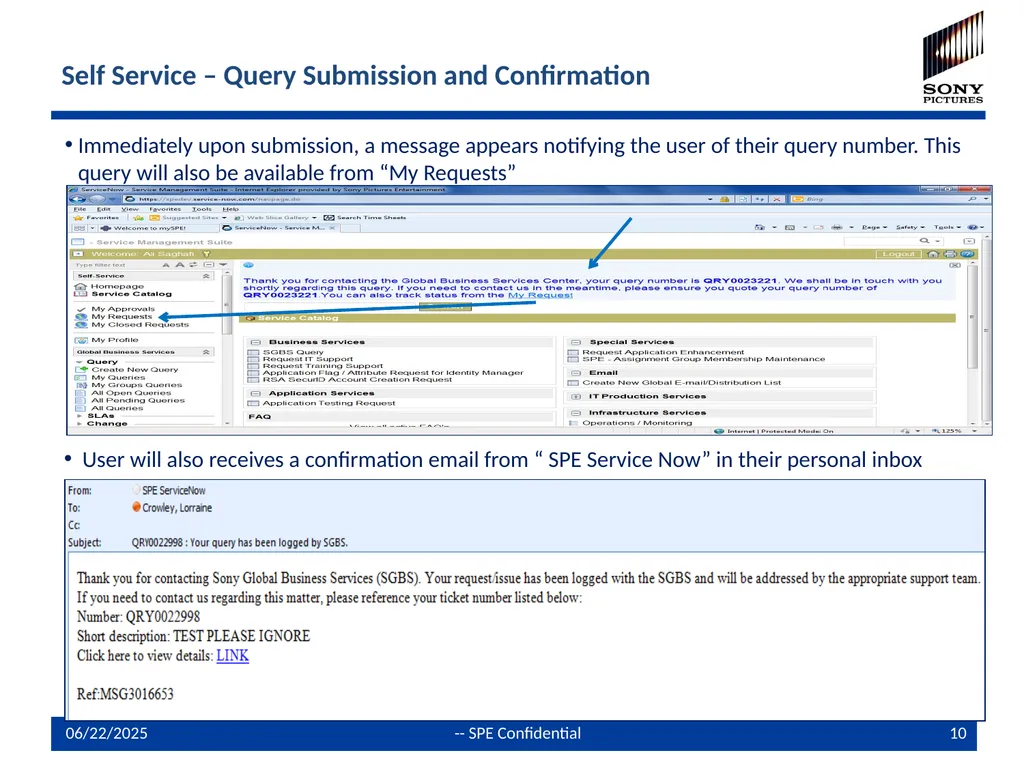Open the Page dropdown menu
Screen dimensions: 1024x768
874,227
